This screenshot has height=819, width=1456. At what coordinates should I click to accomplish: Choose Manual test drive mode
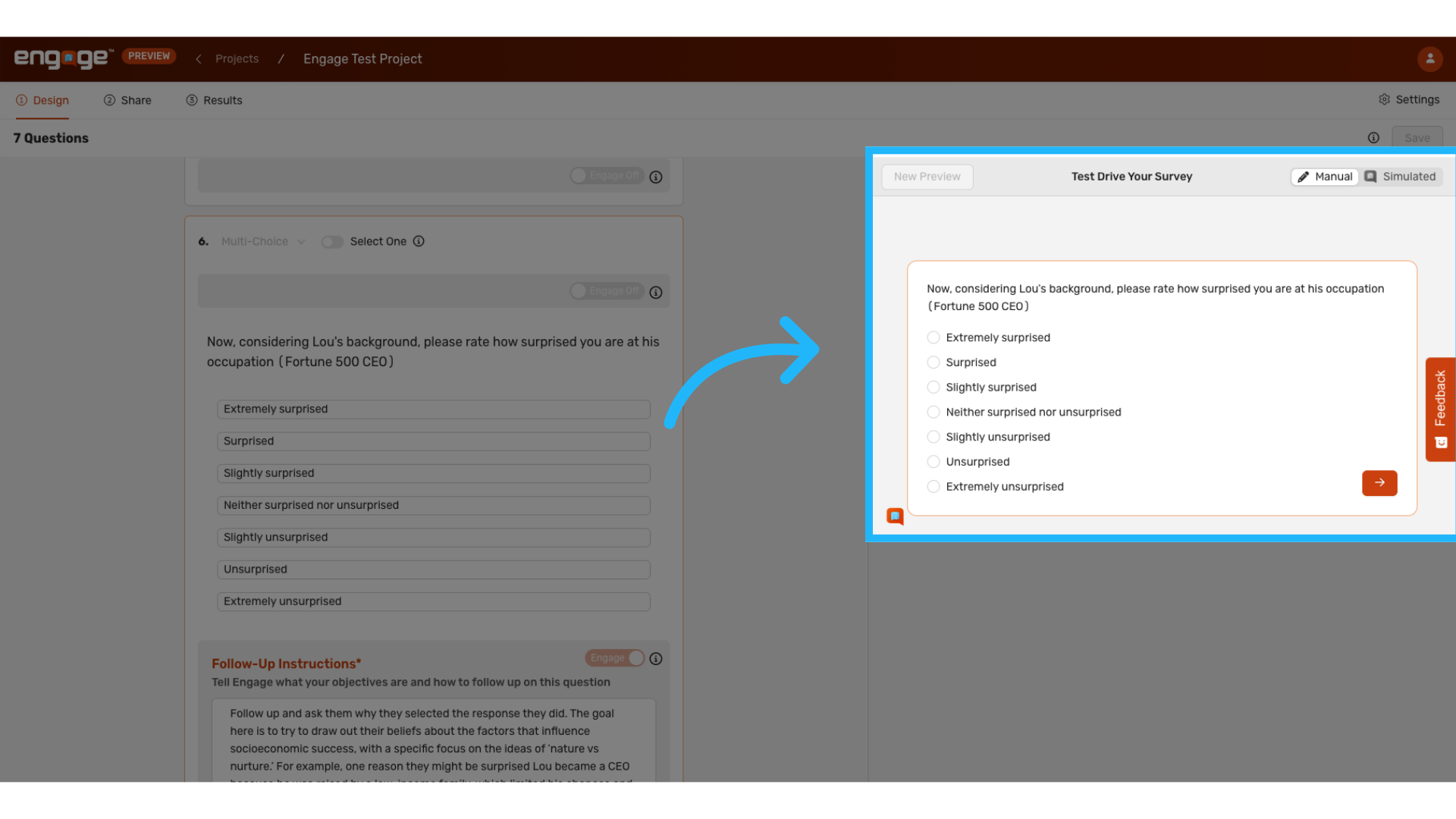(1325, 177)
